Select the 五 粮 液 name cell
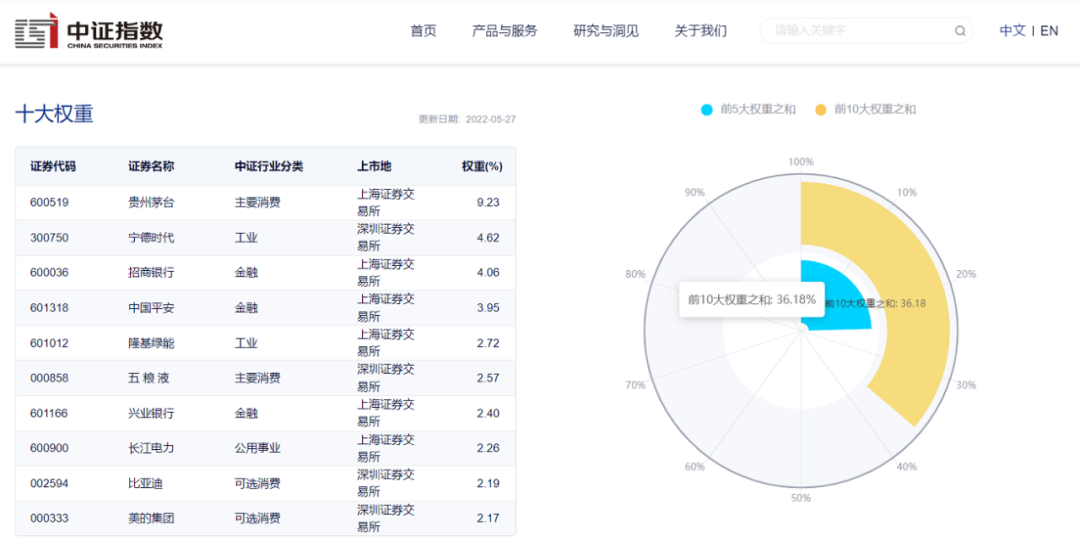The height and width of the screenshot is (553, 1080). (151, 378)
